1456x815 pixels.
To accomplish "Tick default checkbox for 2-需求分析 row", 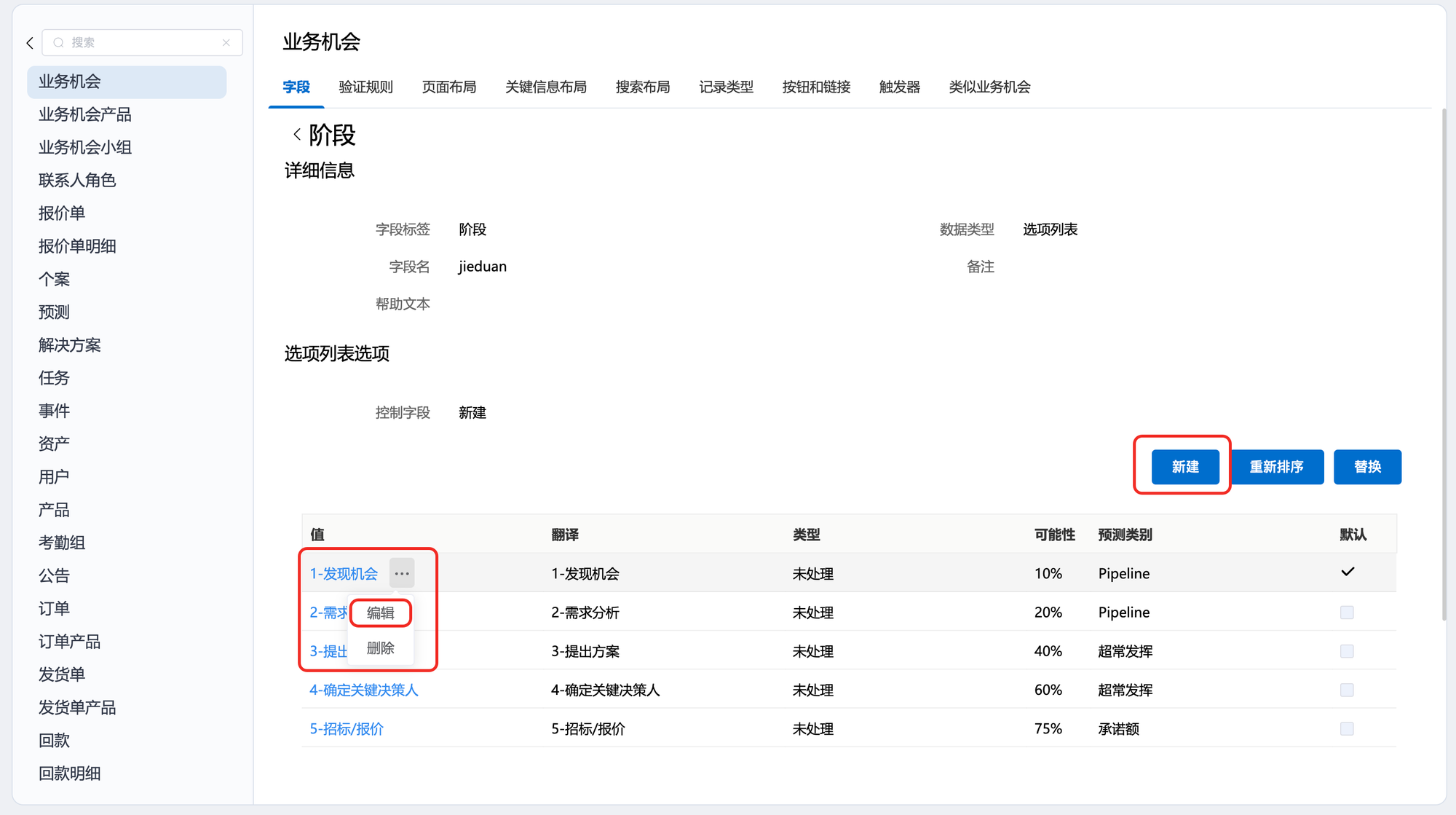I will pyautogui.click(x=1347, y=613).
